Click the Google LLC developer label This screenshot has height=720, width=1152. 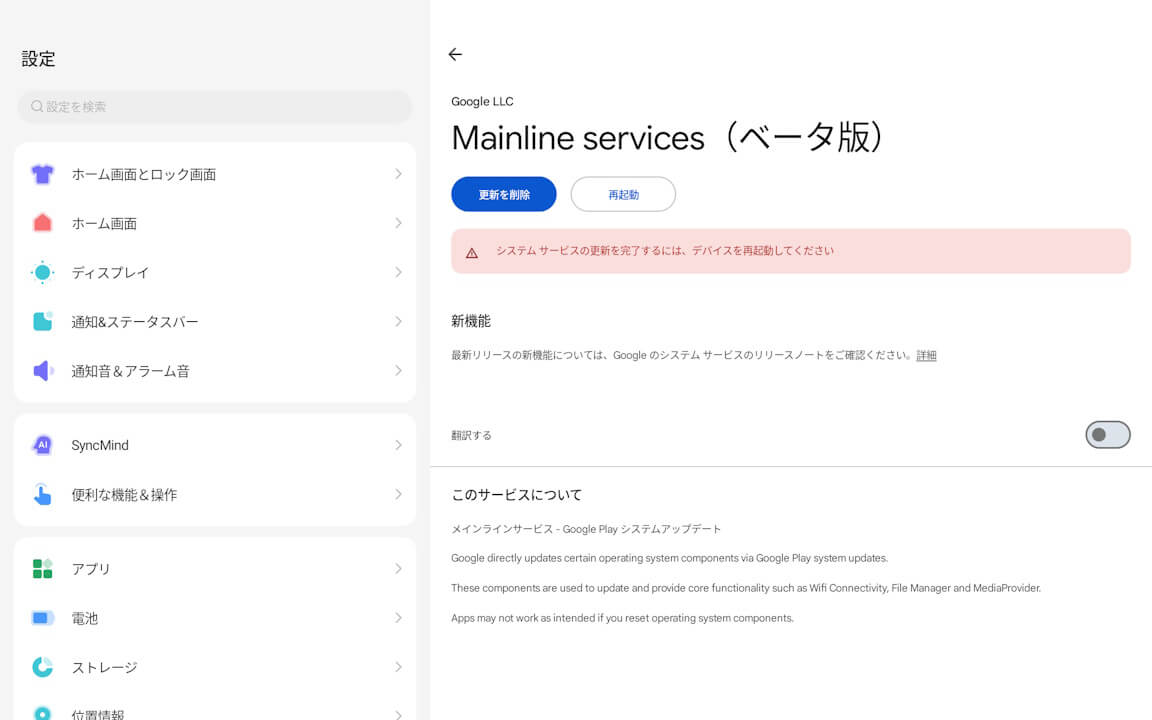pyautogui.click(x=482, y=101)
